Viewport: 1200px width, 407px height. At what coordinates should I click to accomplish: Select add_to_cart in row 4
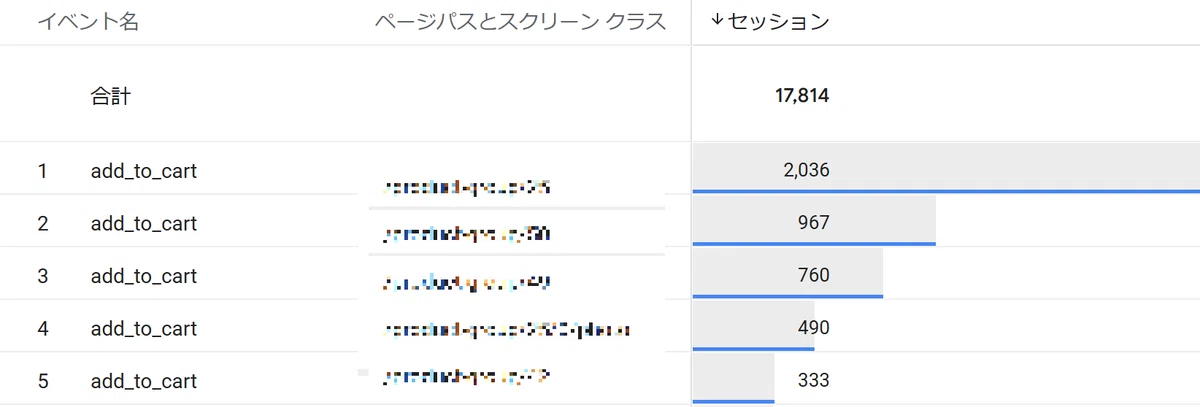pyautogui.click(x=143, y=328)
